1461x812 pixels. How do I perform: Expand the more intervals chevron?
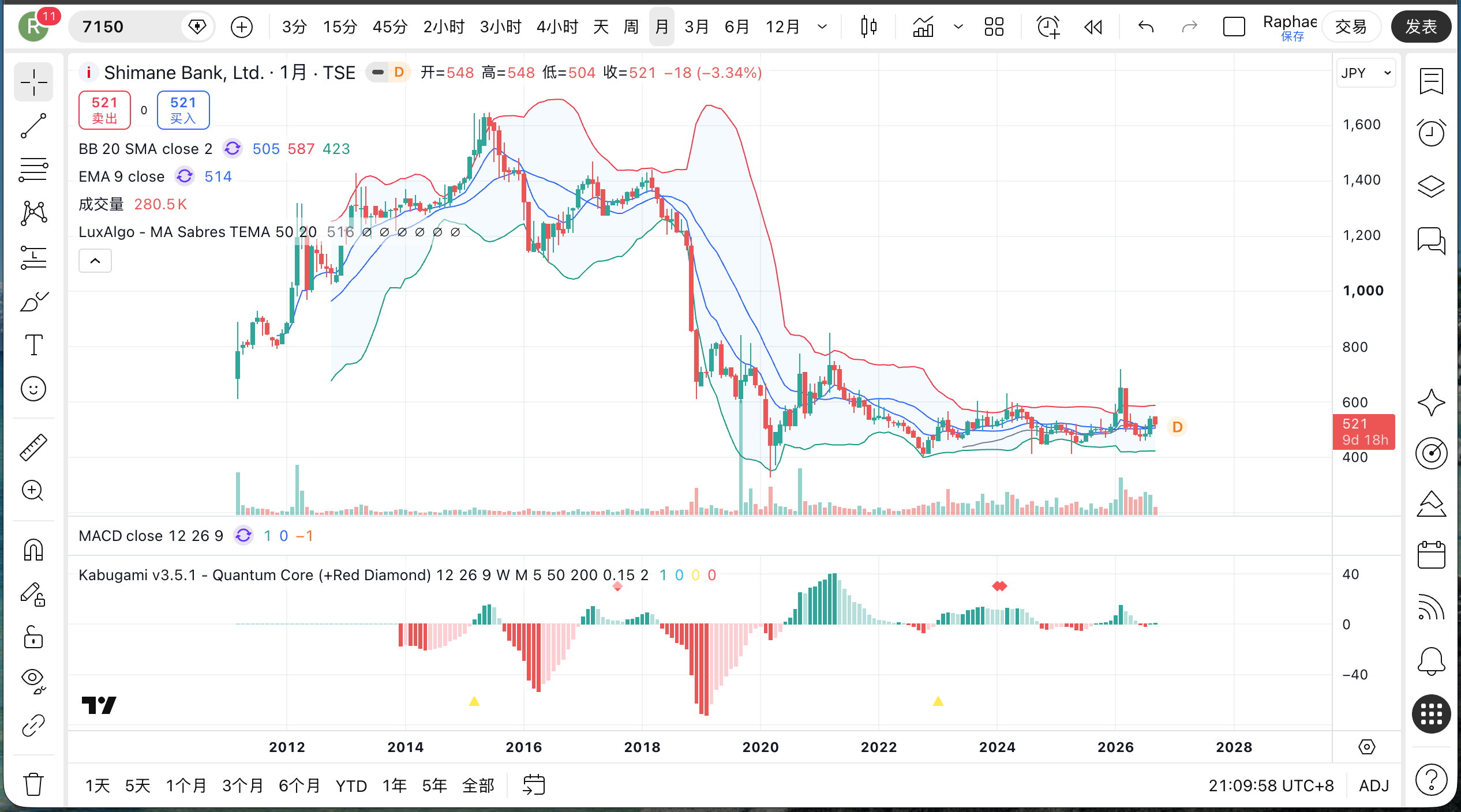pos(822,27)
